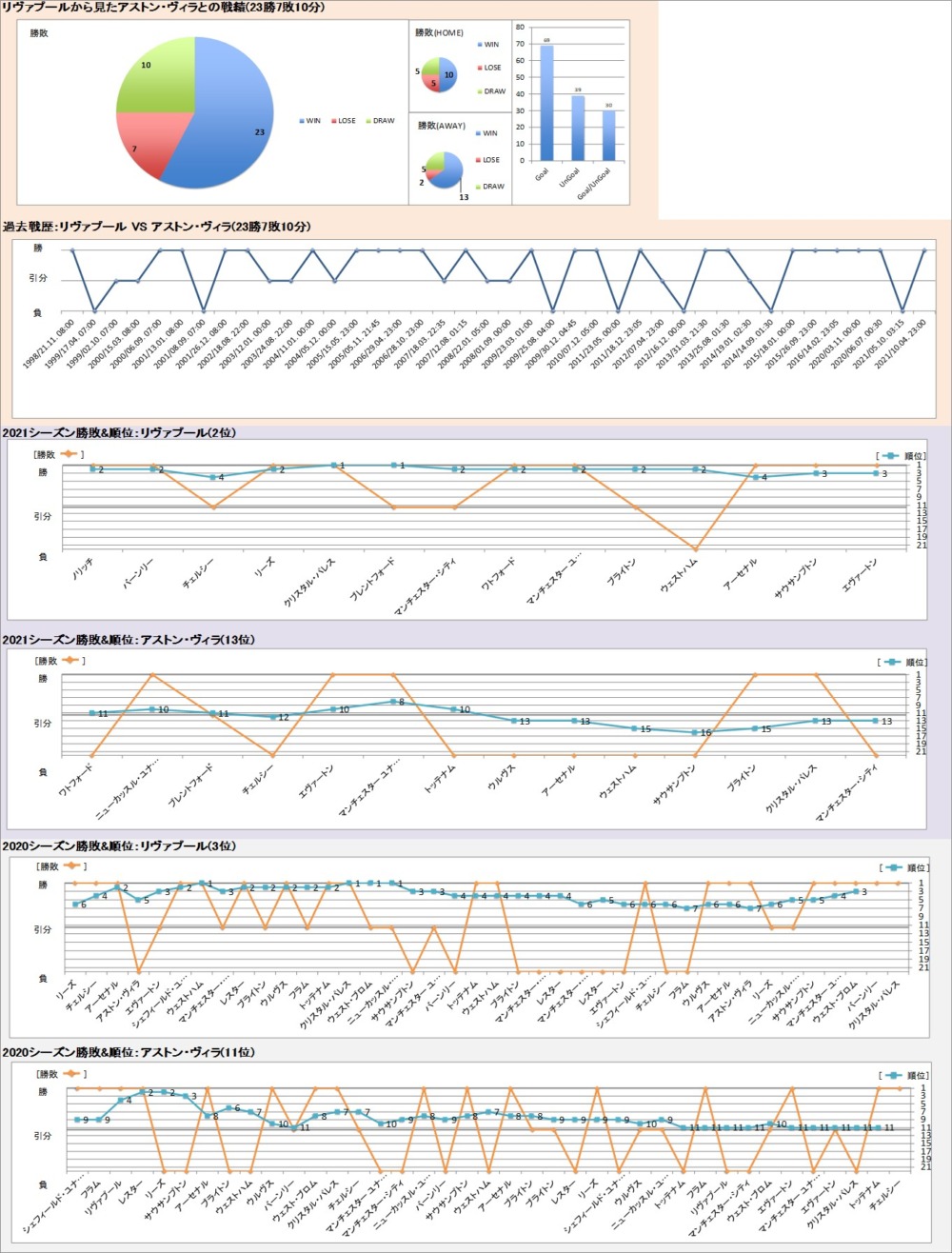Click the 引分 axis label in the past-results chart
The height and width of the screenshot is (1253, 952).
[x=39, y=280]
